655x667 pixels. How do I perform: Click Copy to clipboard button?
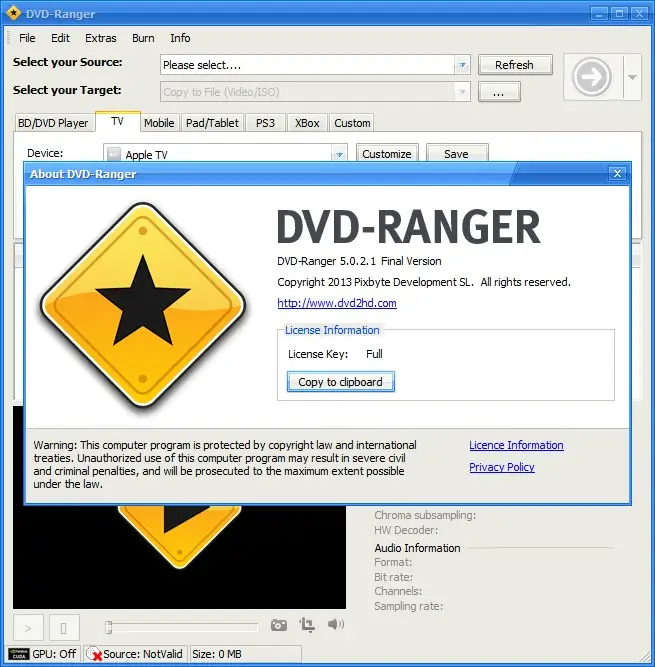coord(341,382)
